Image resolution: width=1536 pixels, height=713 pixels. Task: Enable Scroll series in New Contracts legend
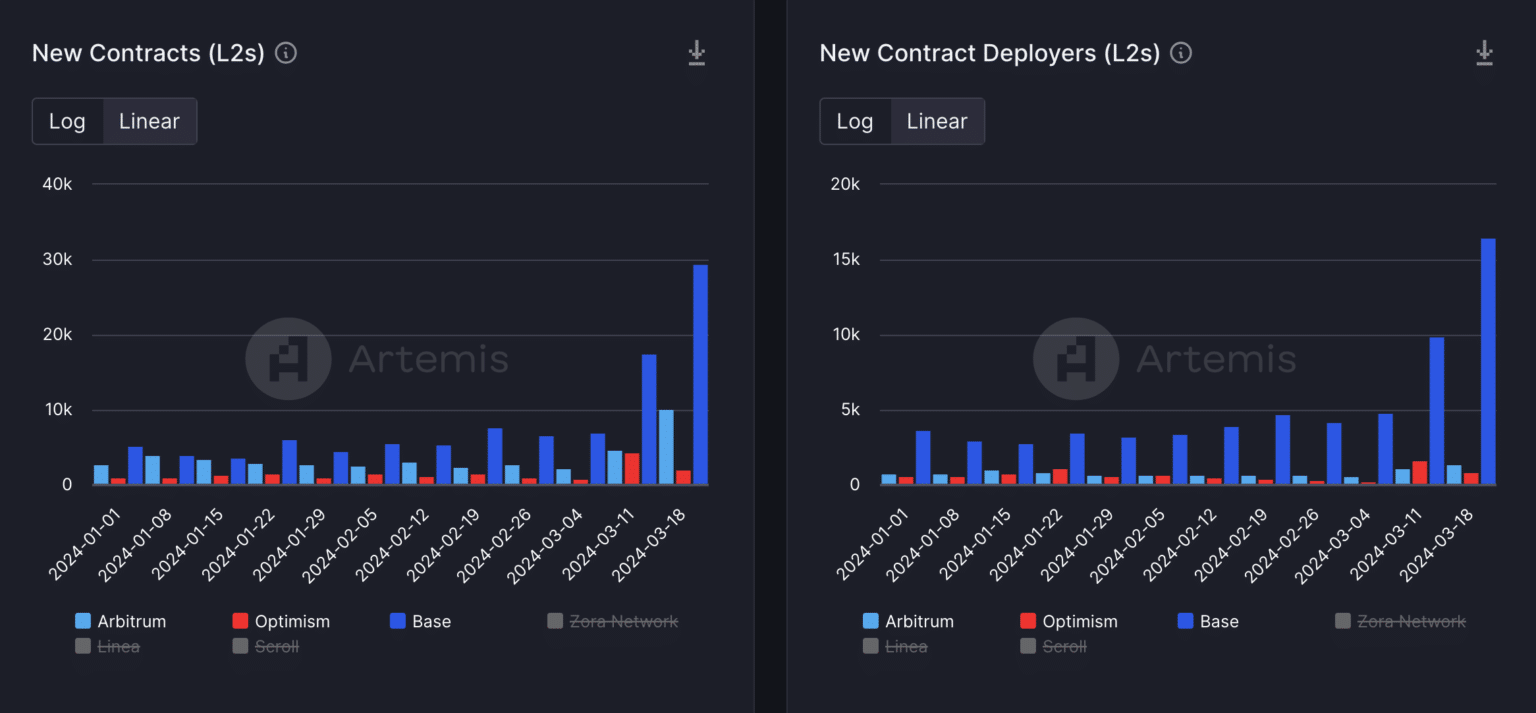266,646
